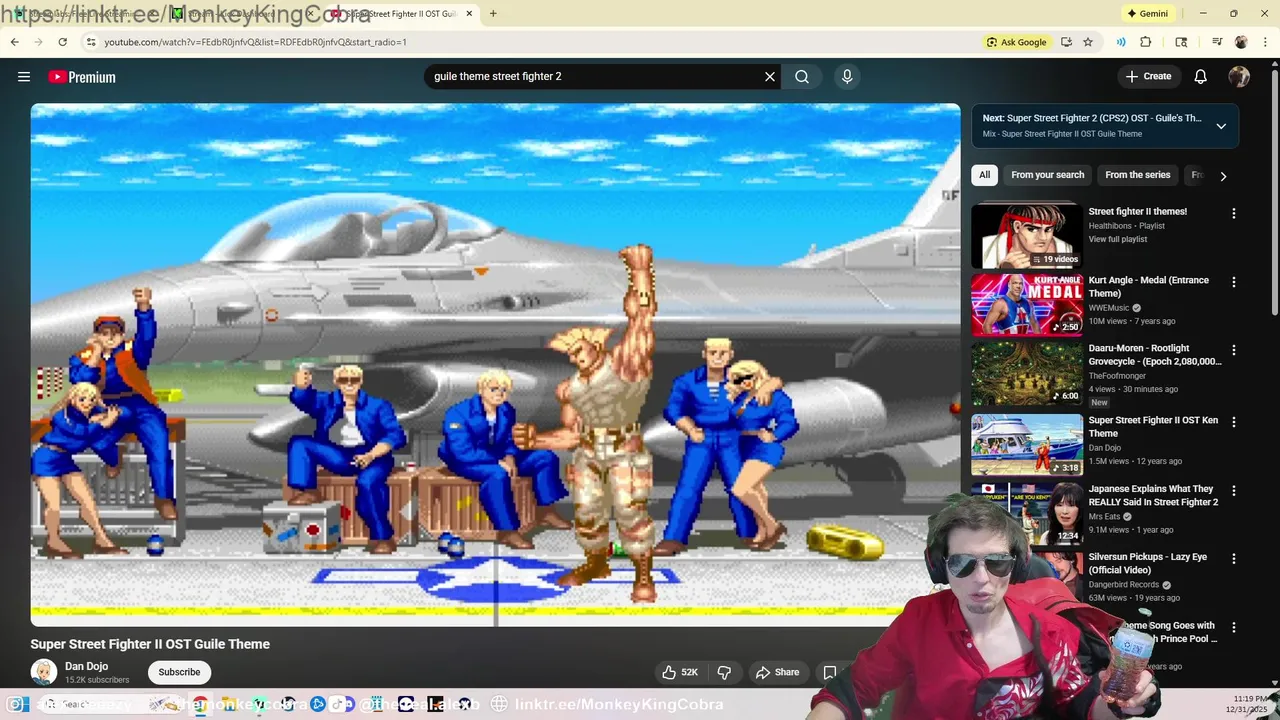The height and width of the screenshot is (720, 1280).
Task: Open Silversun Pickups Lazy Eye title
Action: [1148, 563]
